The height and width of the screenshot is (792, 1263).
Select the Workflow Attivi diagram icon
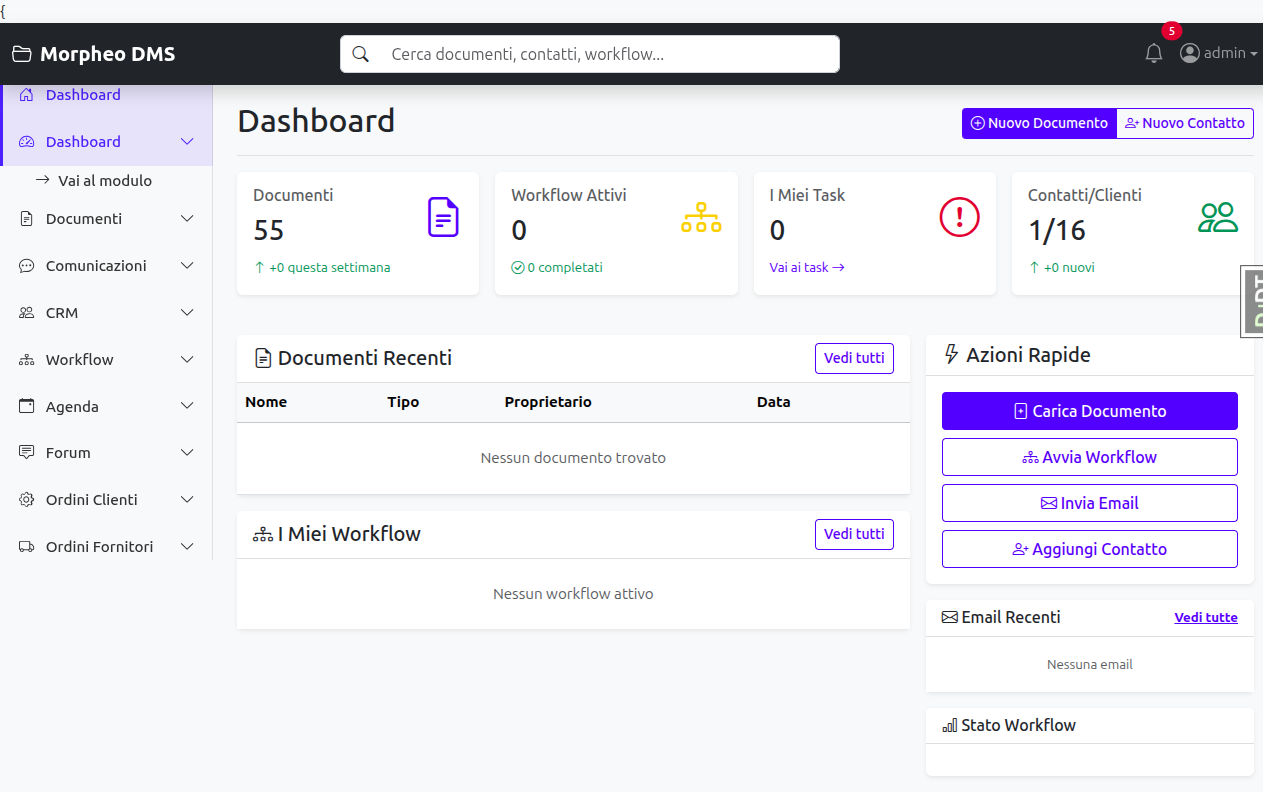pyautogui.click(x=701, y=217)
